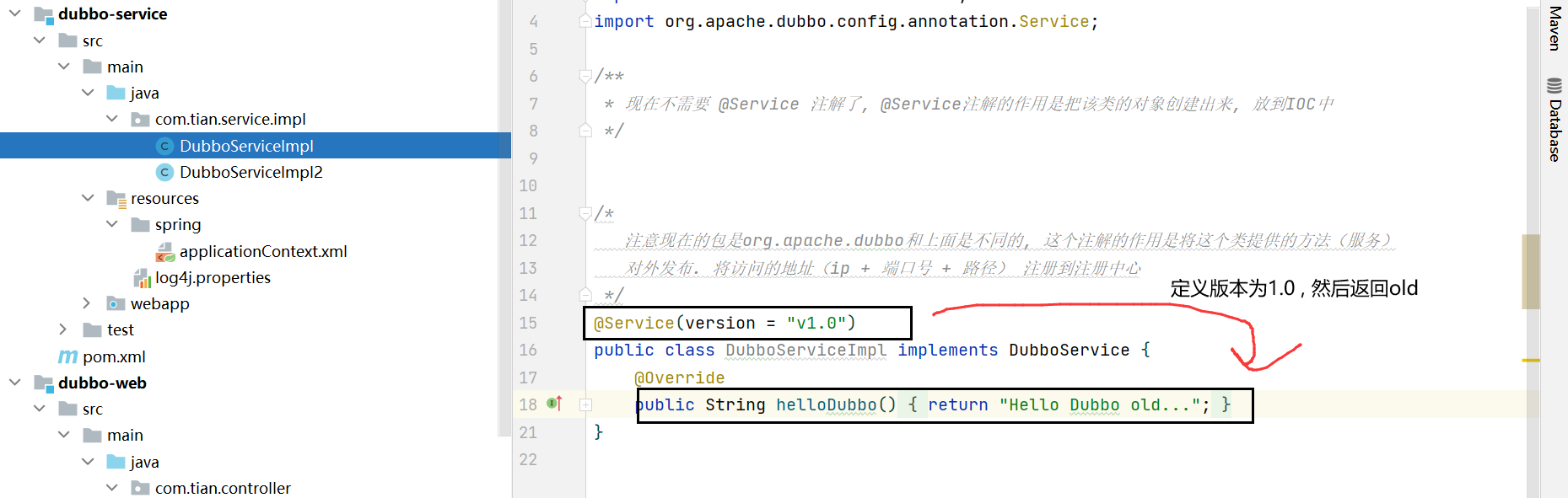Click the DubboServiceImpl class name in code

tap(806, 350)
